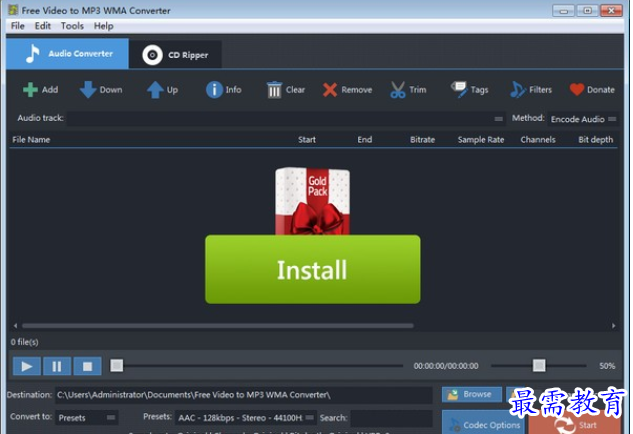Click the 0 file(s) status text
This screenshot has width=633, height=434.
pyautogui.click(x=25, y=342)
